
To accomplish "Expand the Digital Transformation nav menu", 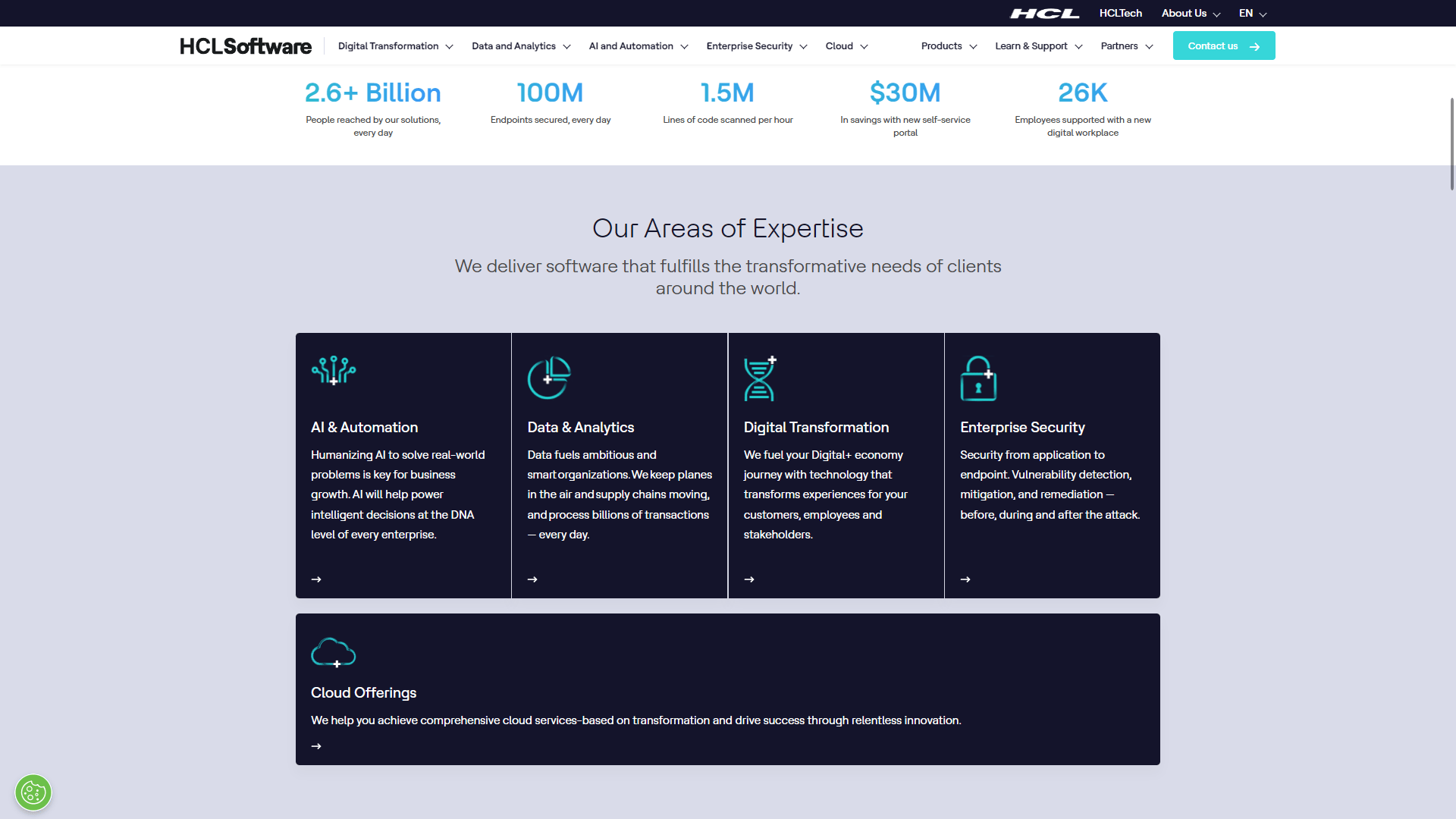I will 395,46.
